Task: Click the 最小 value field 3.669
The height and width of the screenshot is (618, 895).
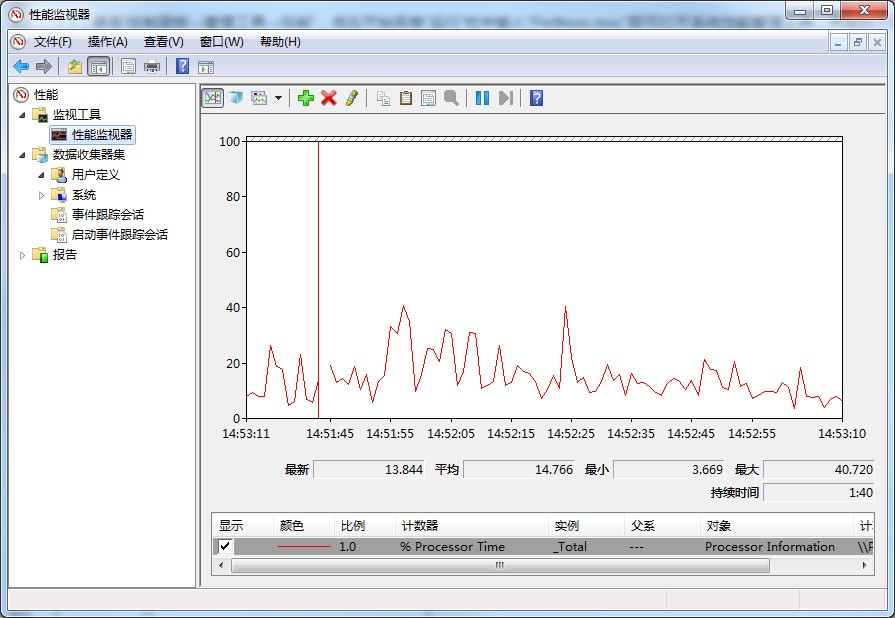Action: [669, 469]
